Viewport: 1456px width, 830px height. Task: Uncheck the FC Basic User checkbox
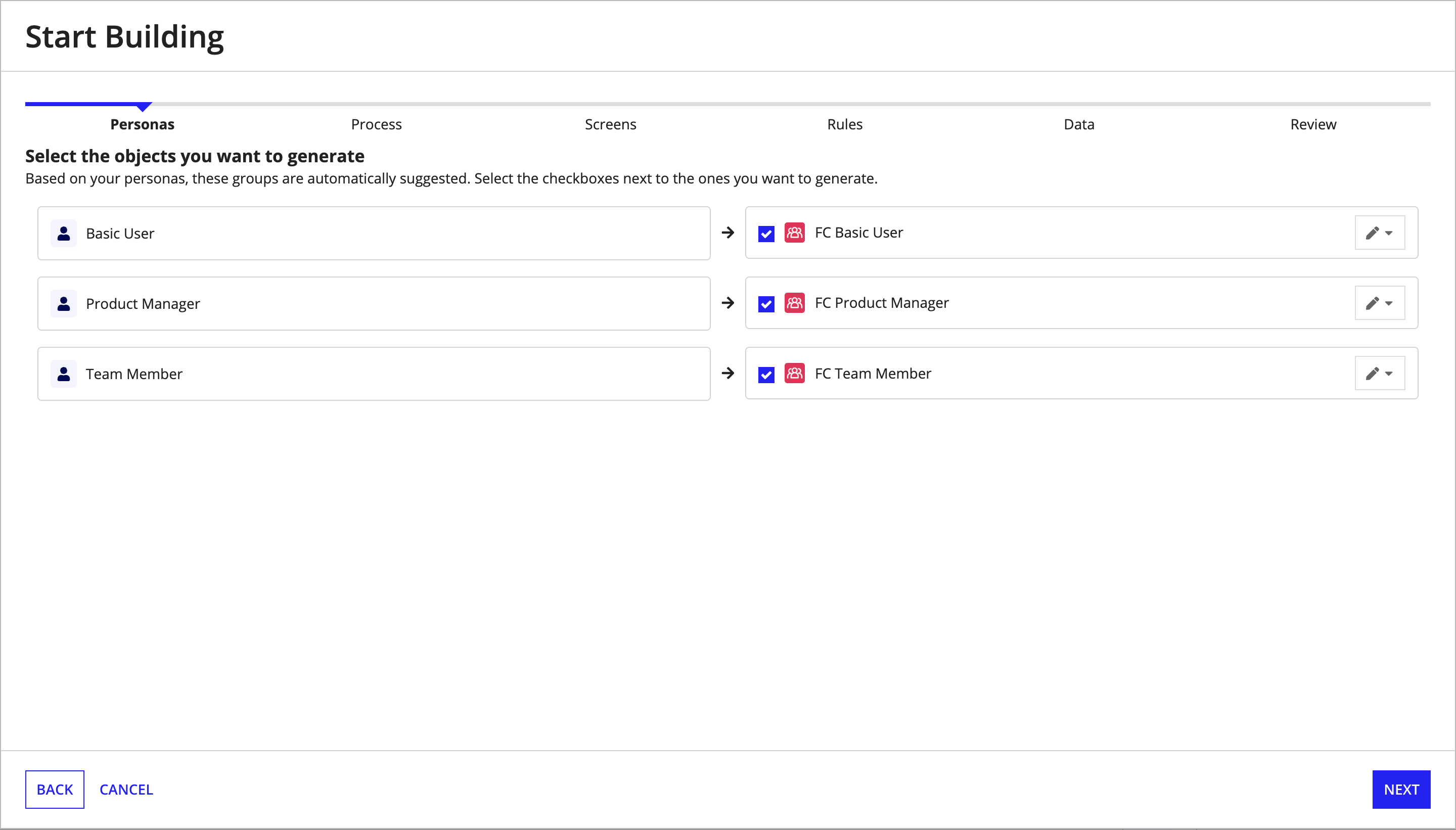tap(766, 234)
